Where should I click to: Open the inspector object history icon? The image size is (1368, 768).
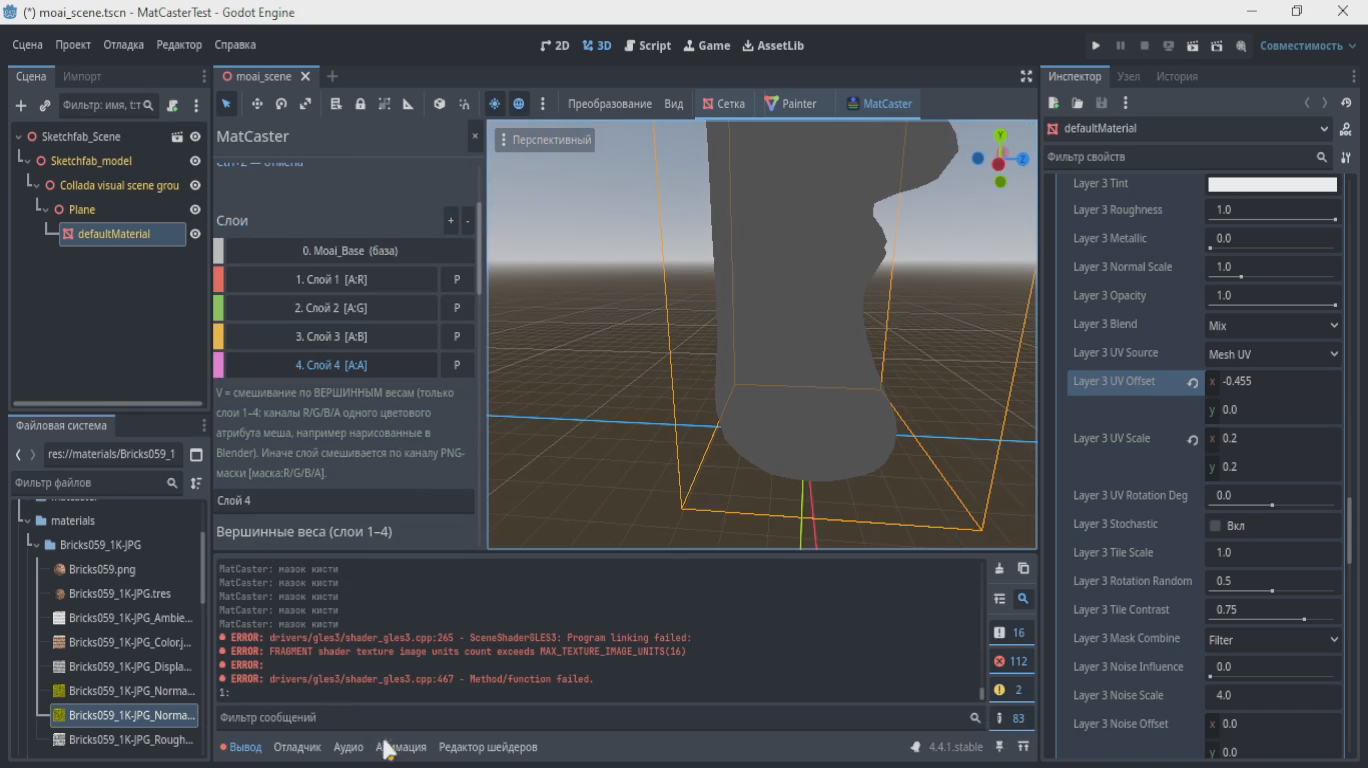coord(1346,103)
